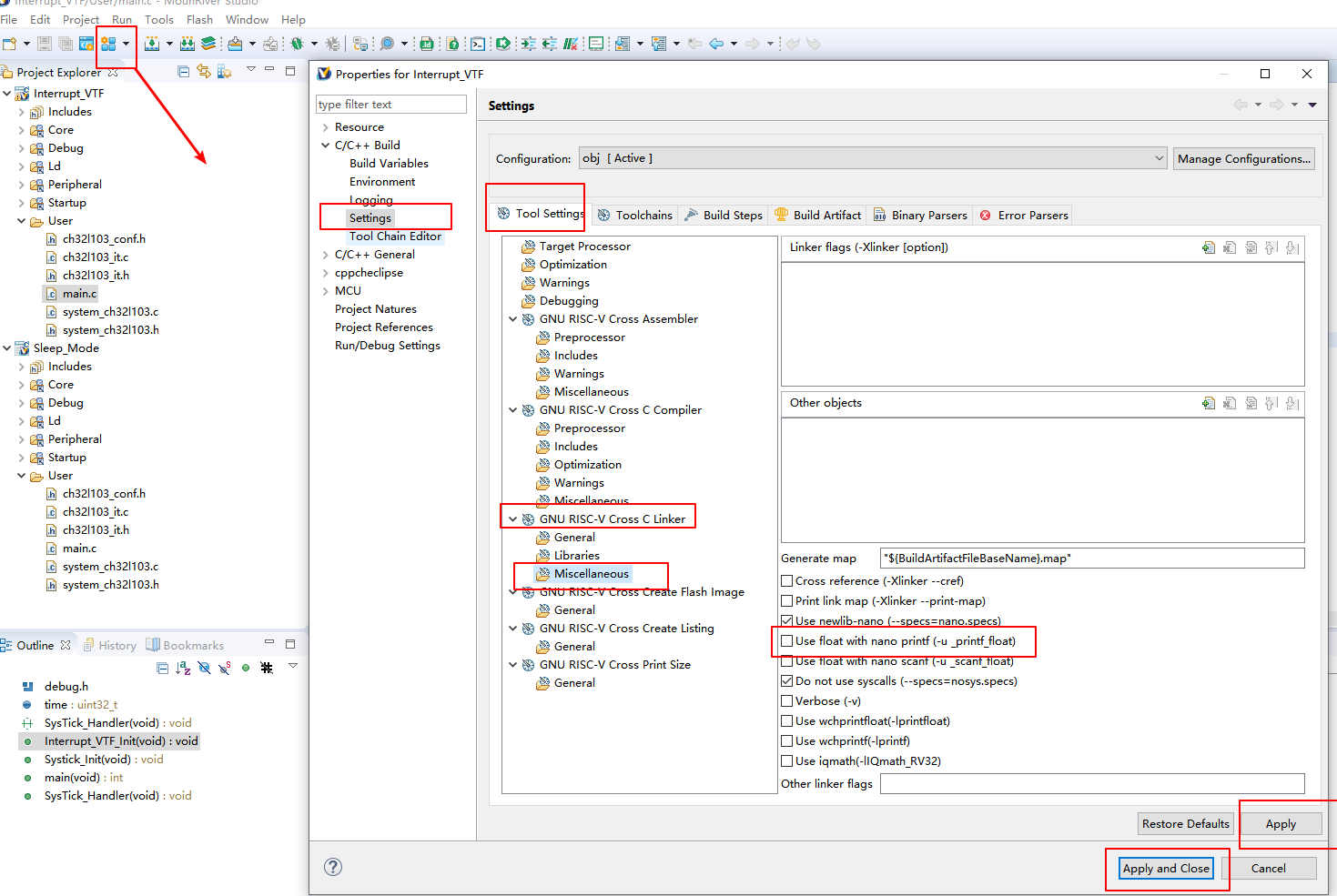Screen dimensions: 1337x896
Task: Open the Project menu
Action: point(81,19)
